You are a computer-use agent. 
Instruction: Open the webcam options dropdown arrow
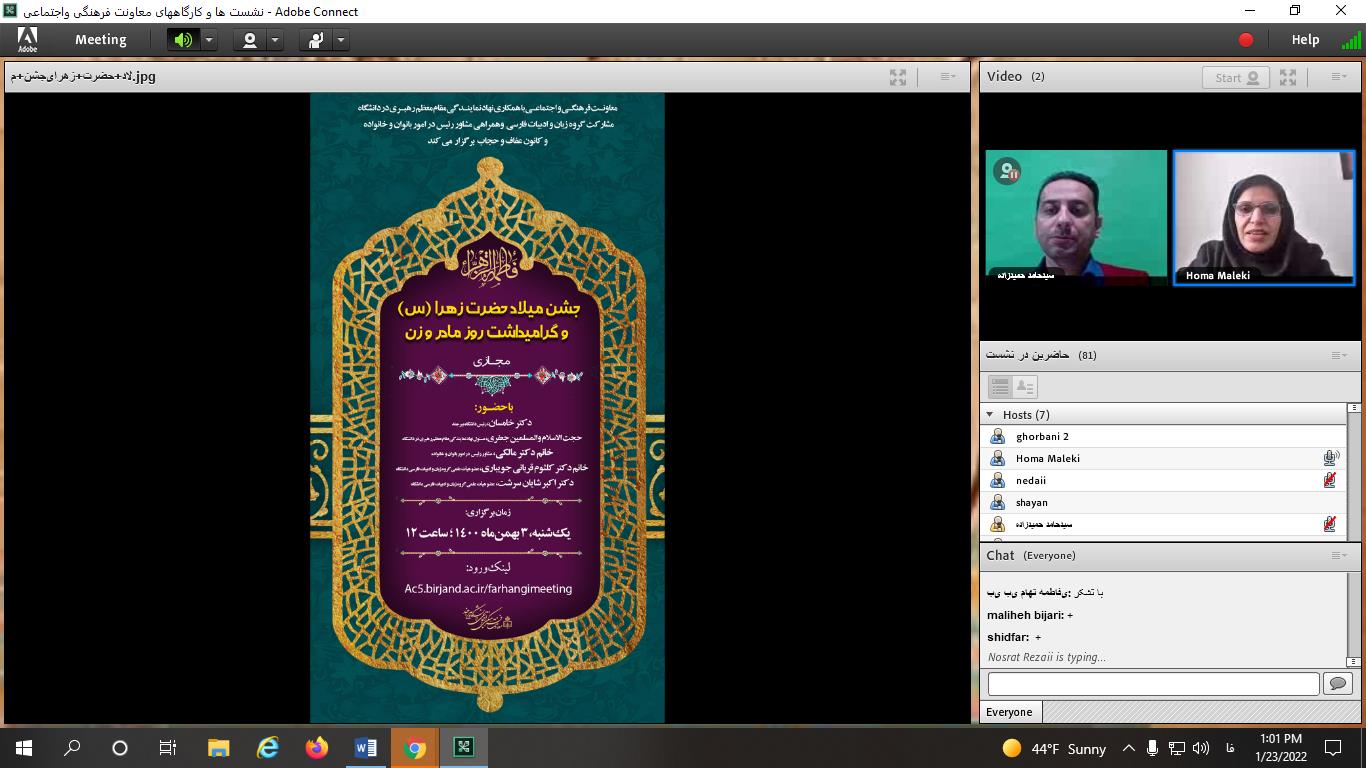click(275, 40)
